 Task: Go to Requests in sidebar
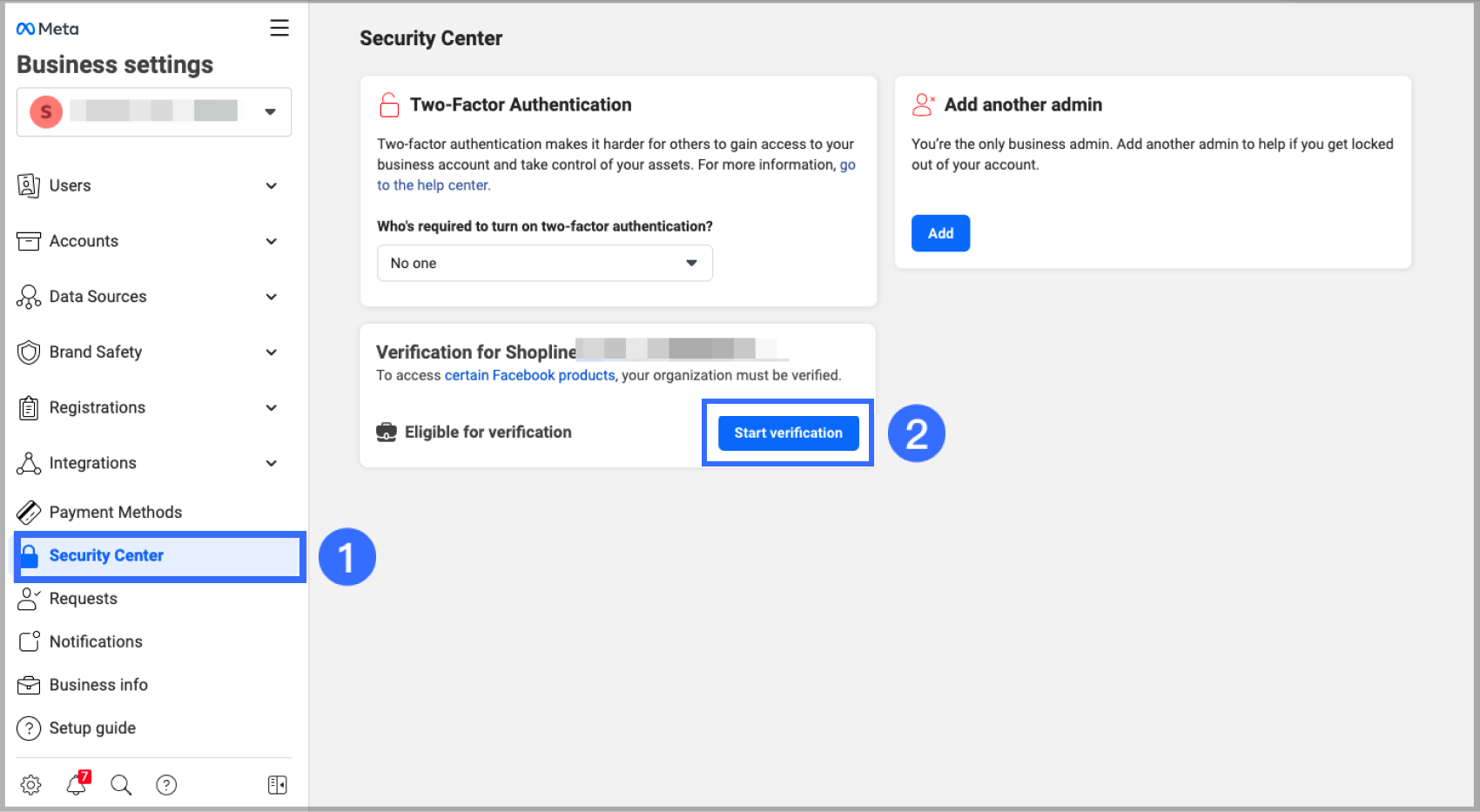(x=83, y=599)
